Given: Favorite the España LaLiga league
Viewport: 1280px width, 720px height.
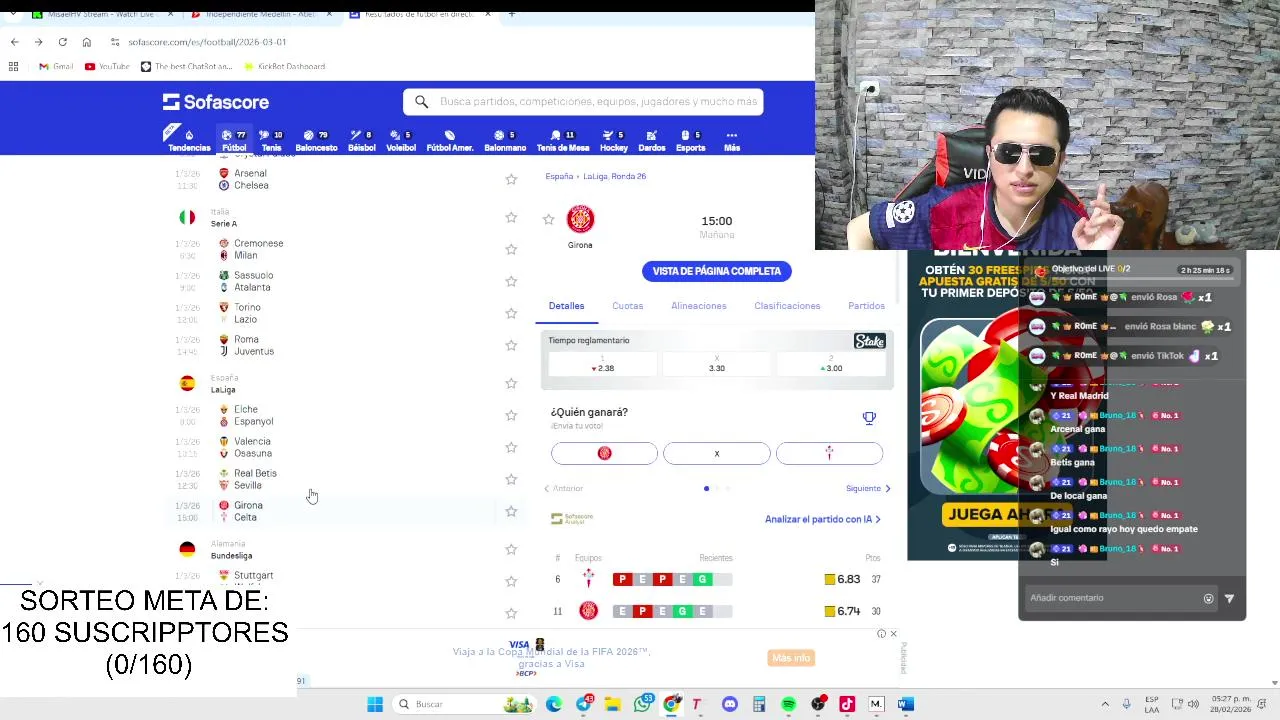Looking at the screenshot, I should click(x=511, y=383).
